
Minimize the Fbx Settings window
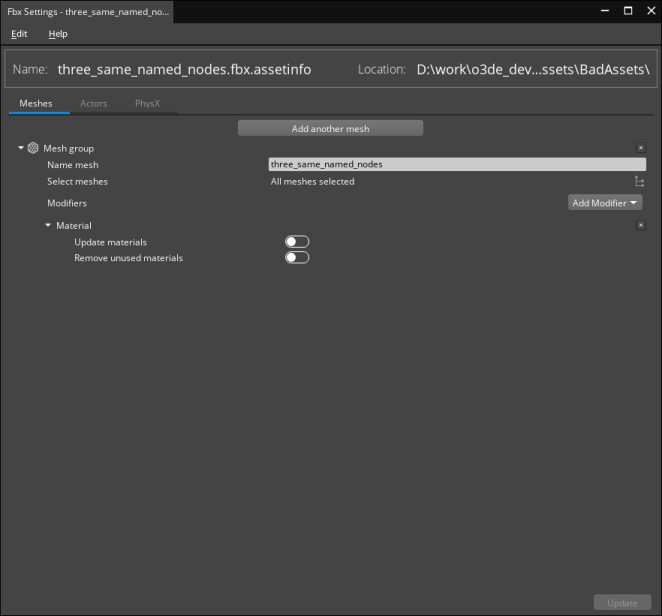(x=603, y=10)
